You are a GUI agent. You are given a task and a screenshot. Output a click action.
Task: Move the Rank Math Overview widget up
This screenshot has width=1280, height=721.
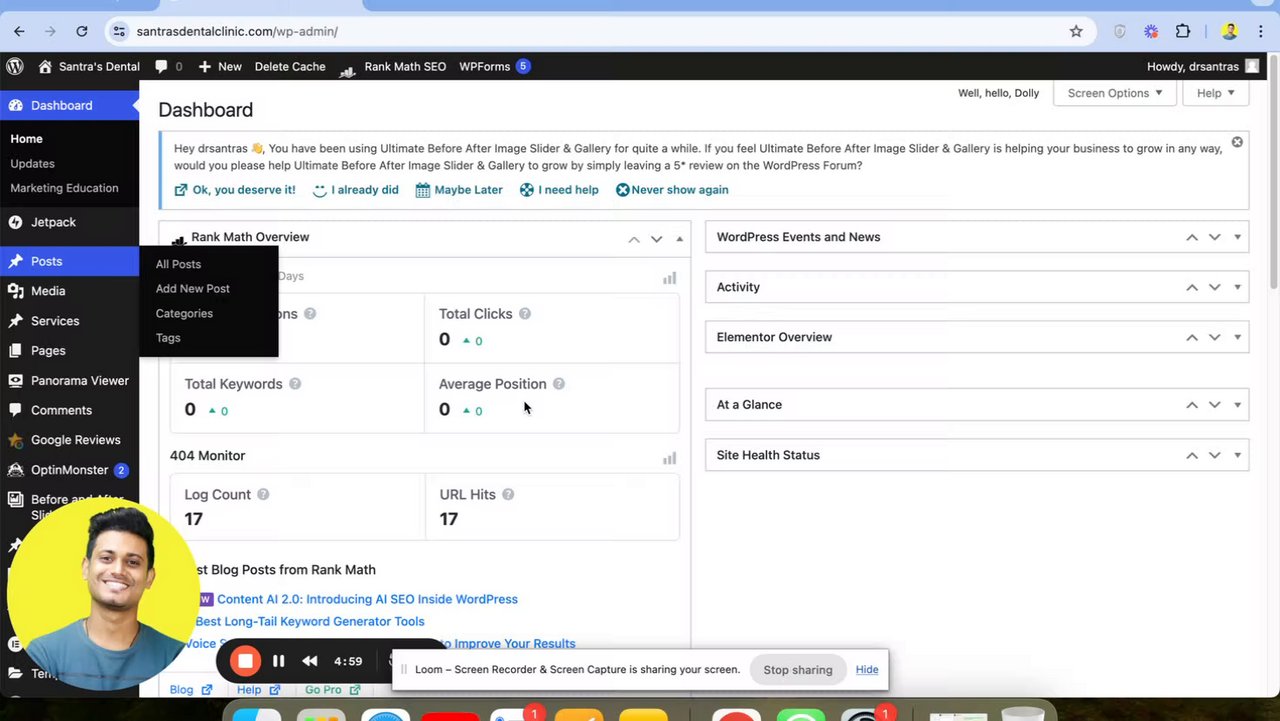[x=634, y=239]
